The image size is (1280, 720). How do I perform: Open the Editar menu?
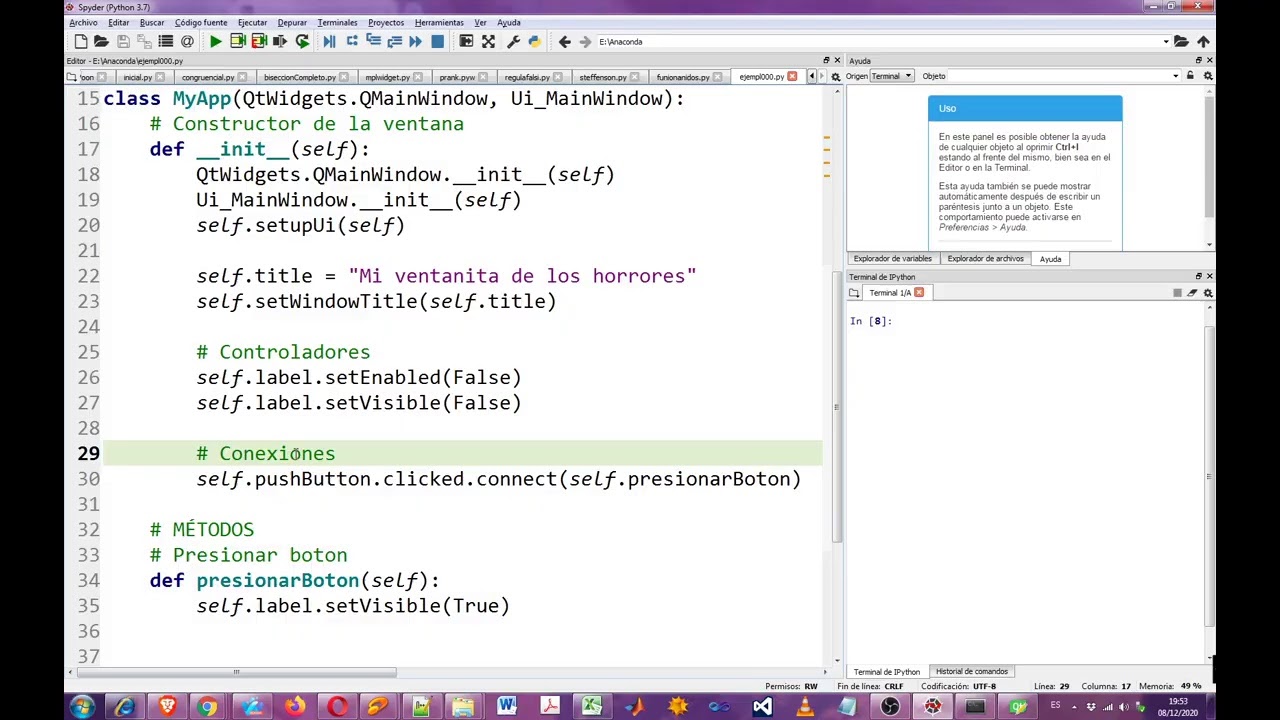[118, 22]
